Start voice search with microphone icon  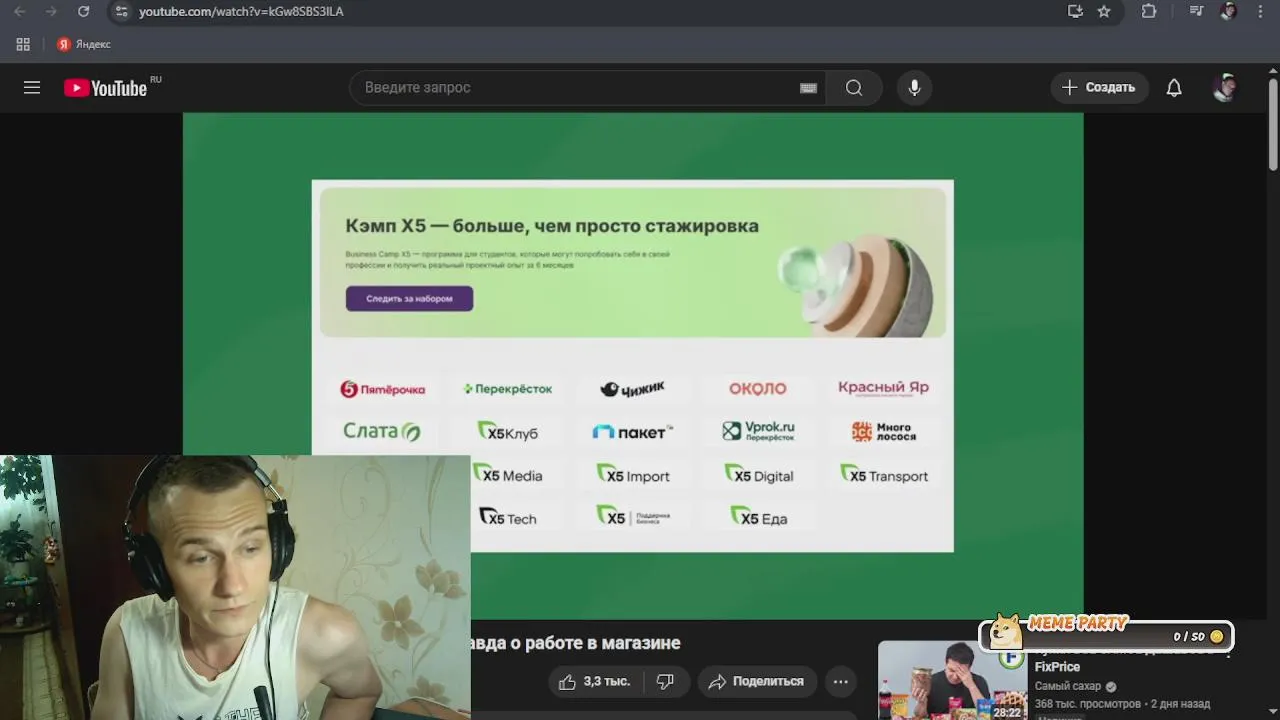coord(914,88)
